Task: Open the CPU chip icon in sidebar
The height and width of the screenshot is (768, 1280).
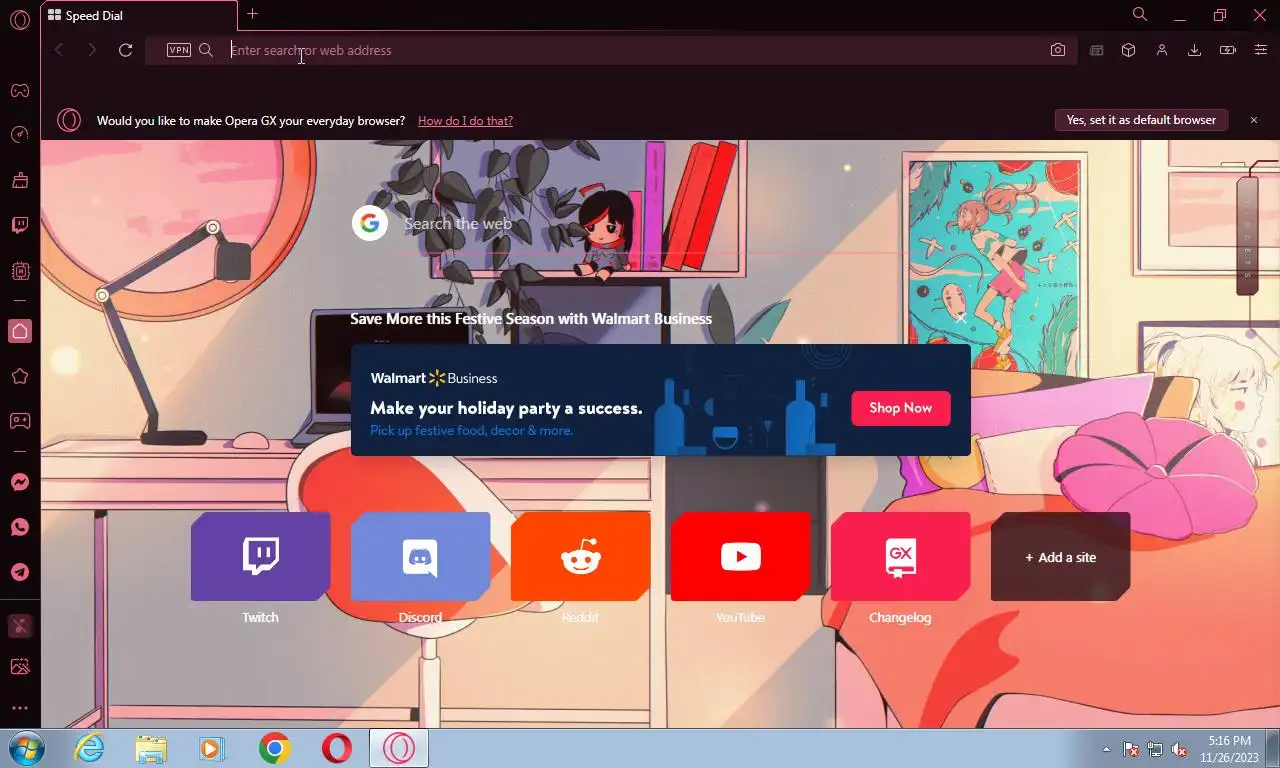Action: click(x=19, y=270)
